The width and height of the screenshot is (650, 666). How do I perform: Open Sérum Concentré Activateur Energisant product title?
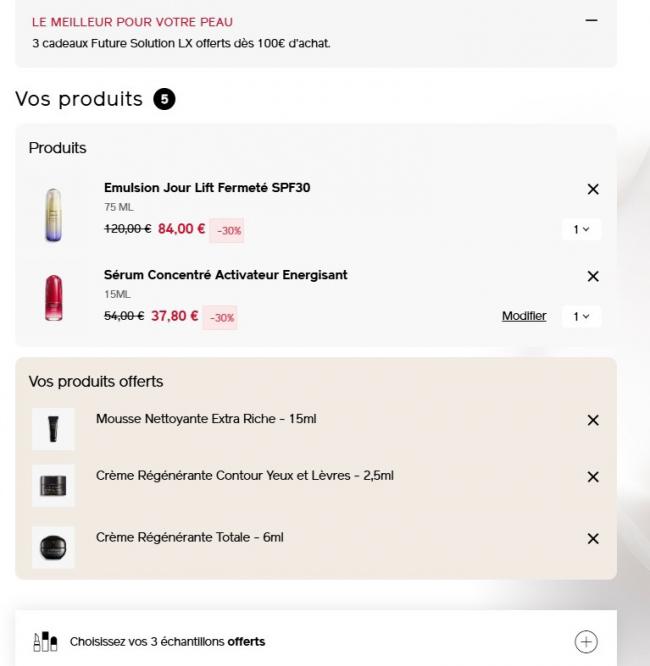[225, 275]
